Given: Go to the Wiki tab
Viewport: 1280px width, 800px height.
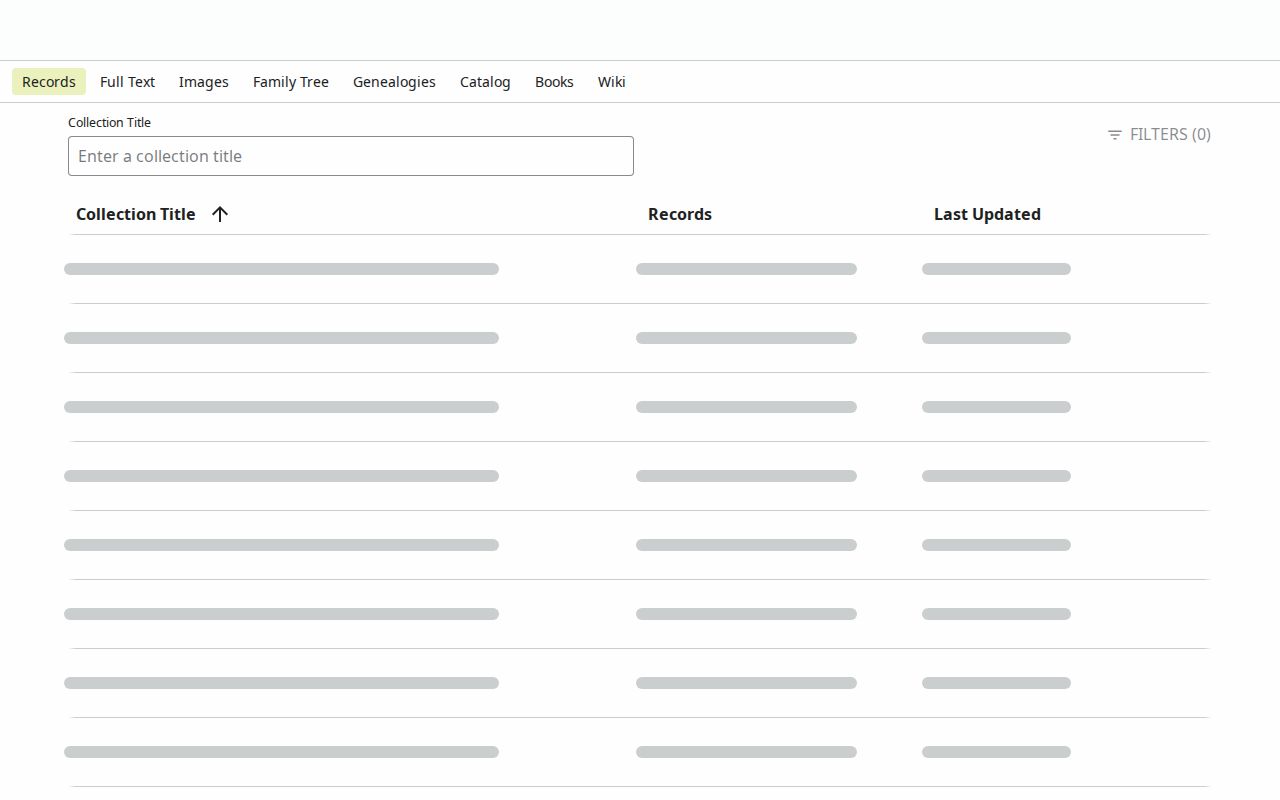Looking at the screenshot, I should (x=612, y=82).
